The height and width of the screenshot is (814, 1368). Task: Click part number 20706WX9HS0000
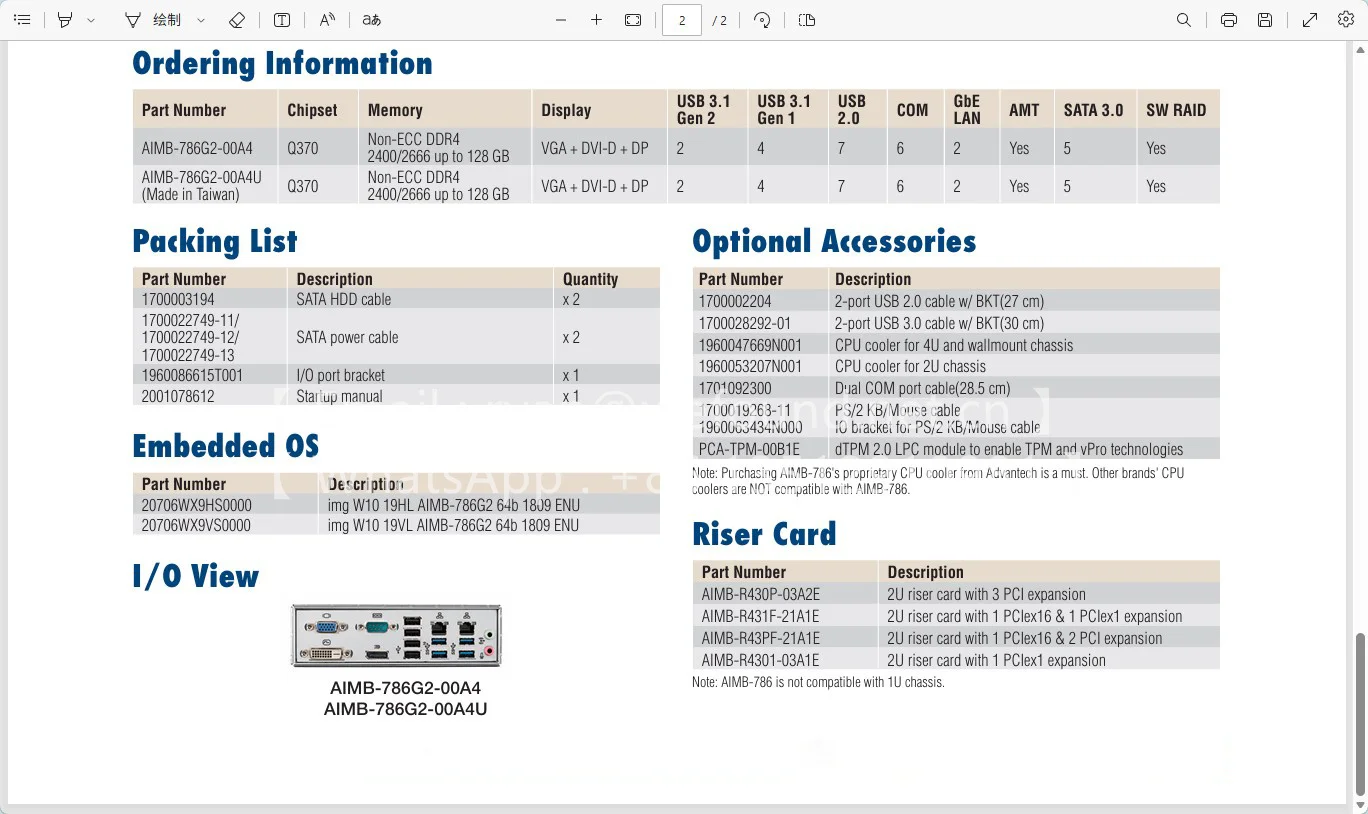(197, 505)
